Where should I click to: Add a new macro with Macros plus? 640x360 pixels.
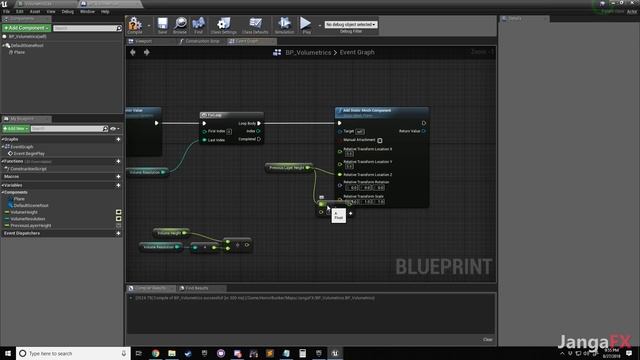118,176
